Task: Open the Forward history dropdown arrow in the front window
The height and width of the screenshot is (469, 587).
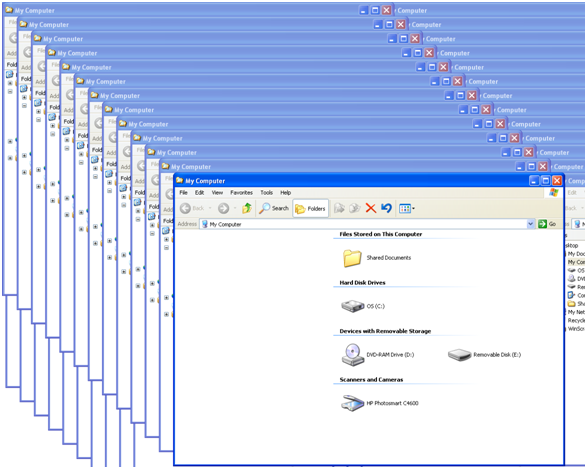Action: tap(235, 208)
